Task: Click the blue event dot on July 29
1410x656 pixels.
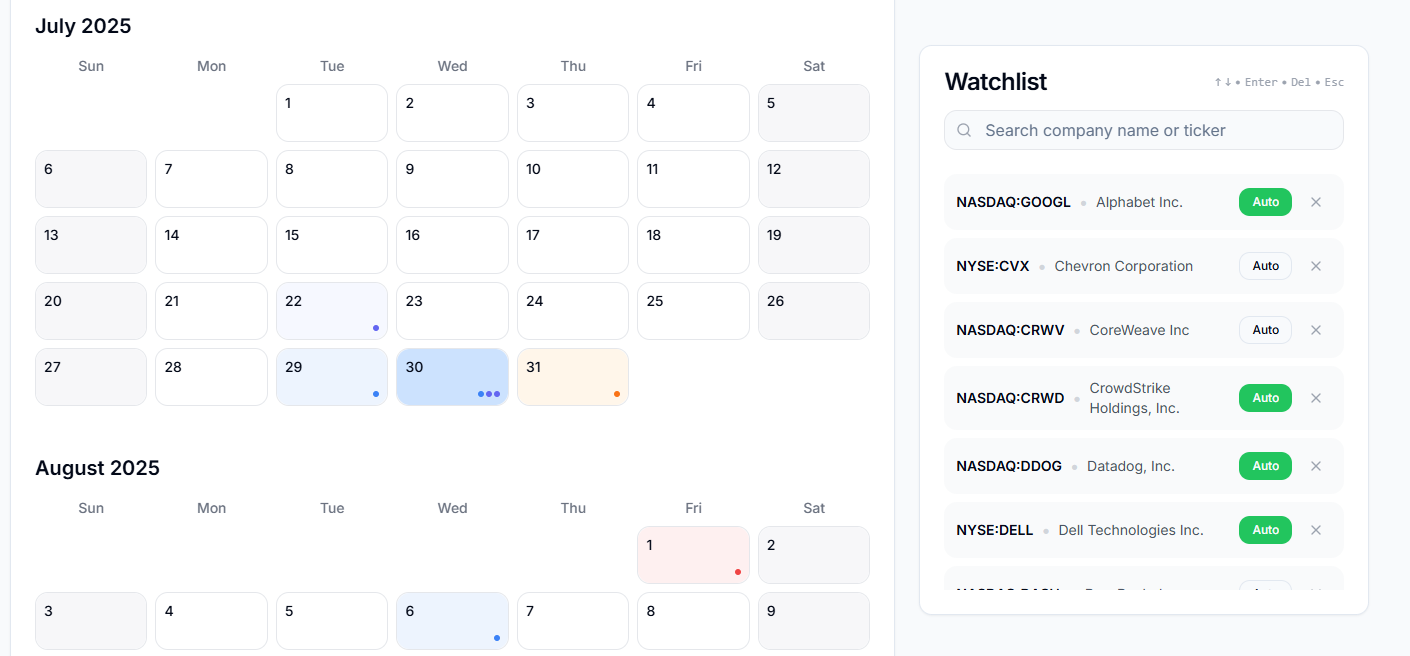Action: tap(376, 394)
